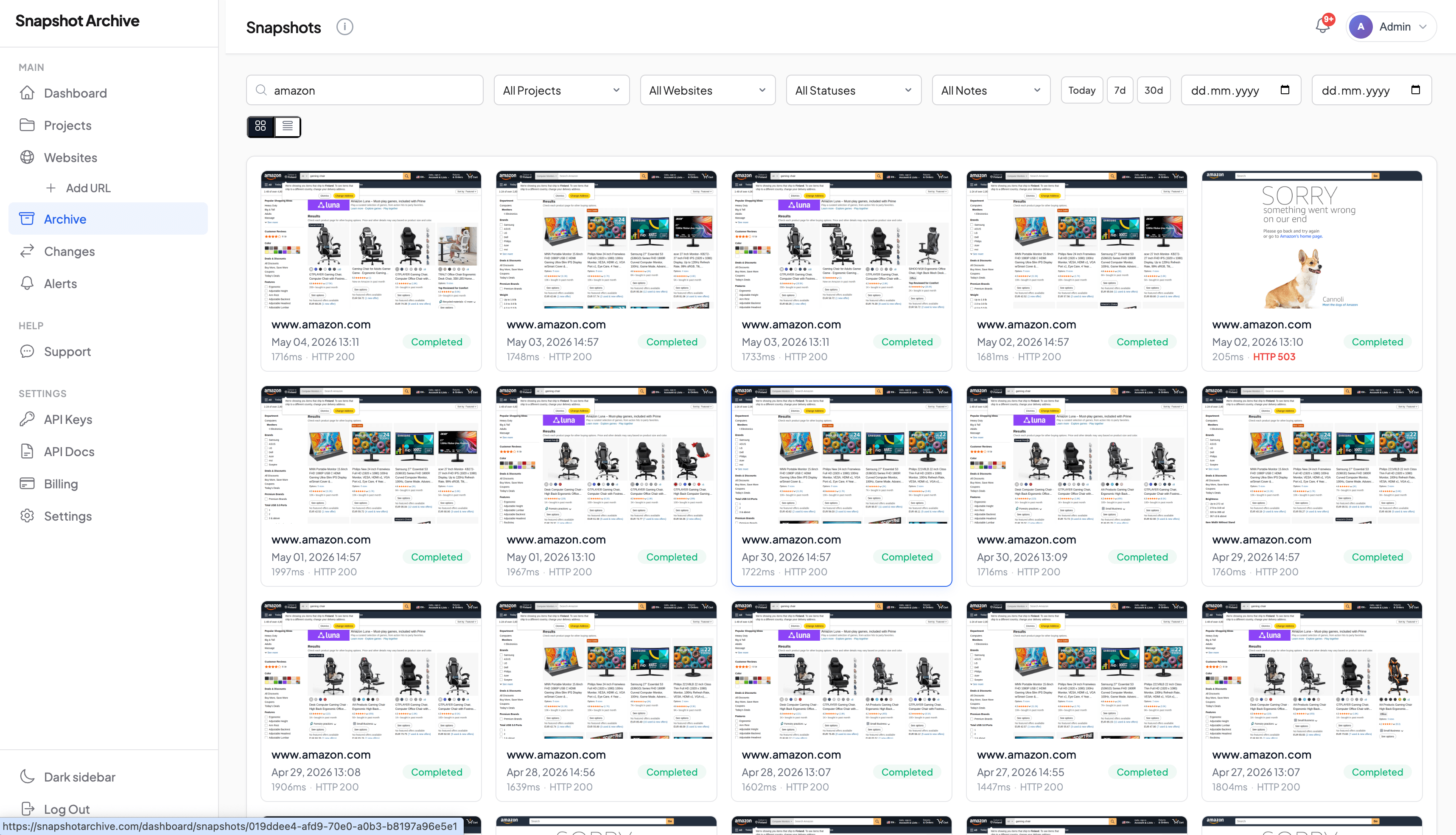
Task: Click Completed badge on Apr 28, 2026 14:56 card
Action: (x=672, y=772)
